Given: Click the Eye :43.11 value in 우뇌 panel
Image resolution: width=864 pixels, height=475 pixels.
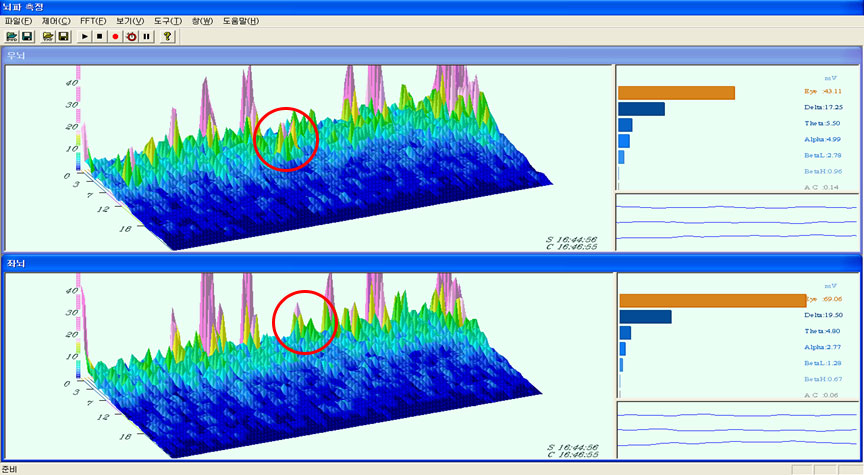Looking at the screenshot, I should point(823,91).
